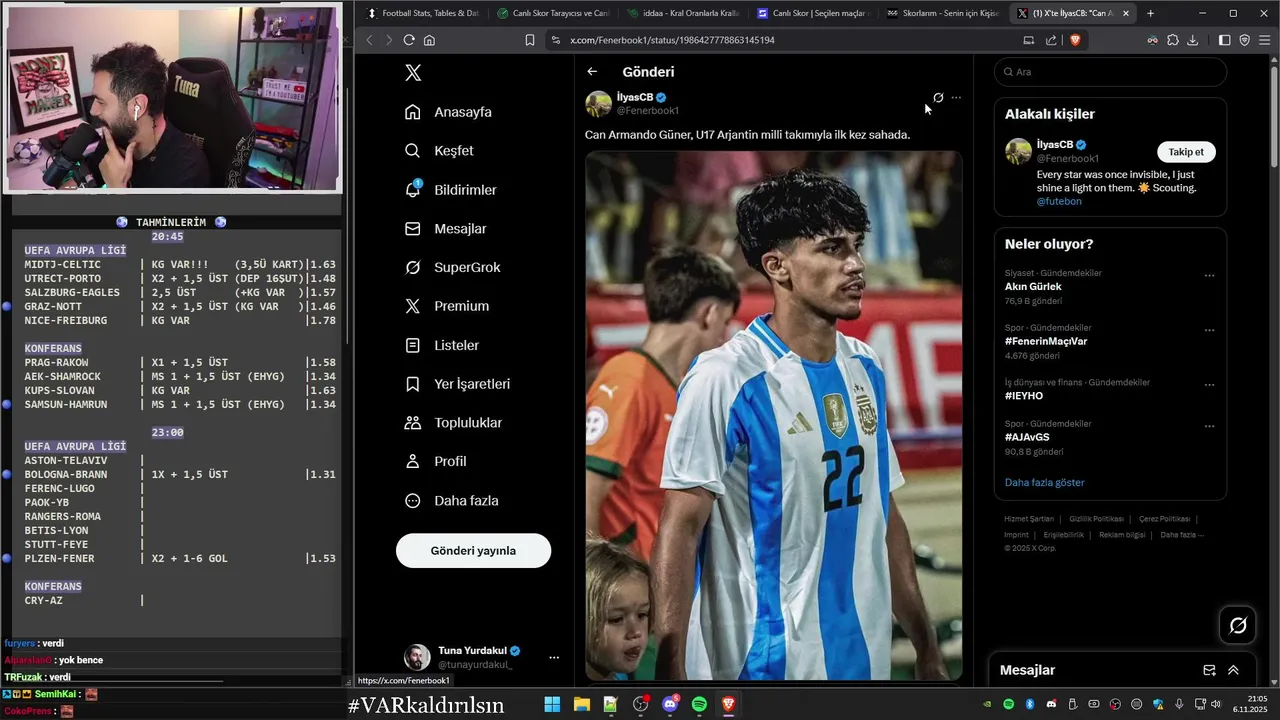The height and width of the screenshot is (720, 1280).
Task: Open options for #FenerinMaçıVar trend
Action: tap(1209, 329)
